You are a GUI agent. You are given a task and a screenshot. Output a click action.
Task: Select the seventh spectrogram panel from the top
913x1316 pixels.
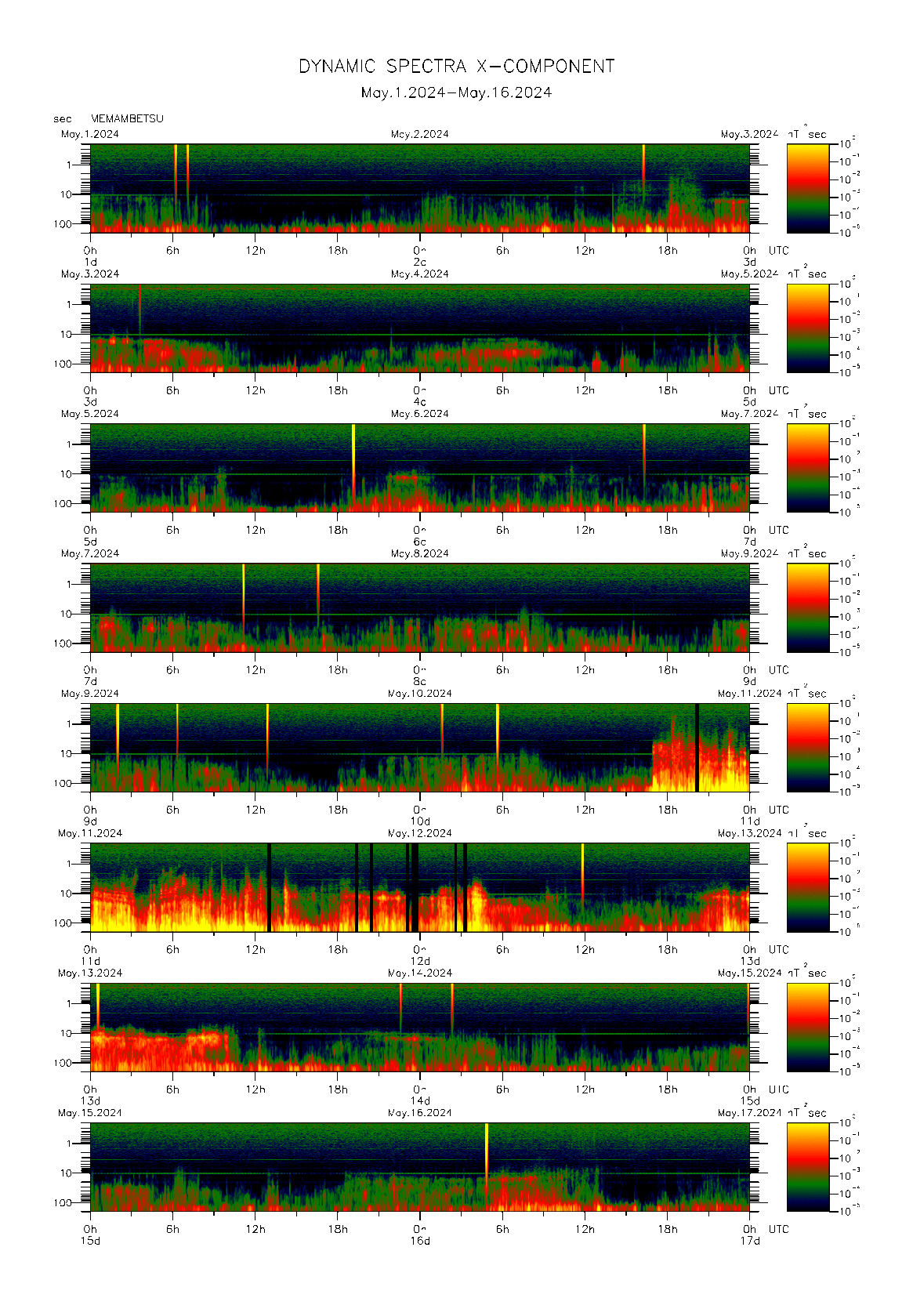pyautogui.click(x=419, y=1027)
